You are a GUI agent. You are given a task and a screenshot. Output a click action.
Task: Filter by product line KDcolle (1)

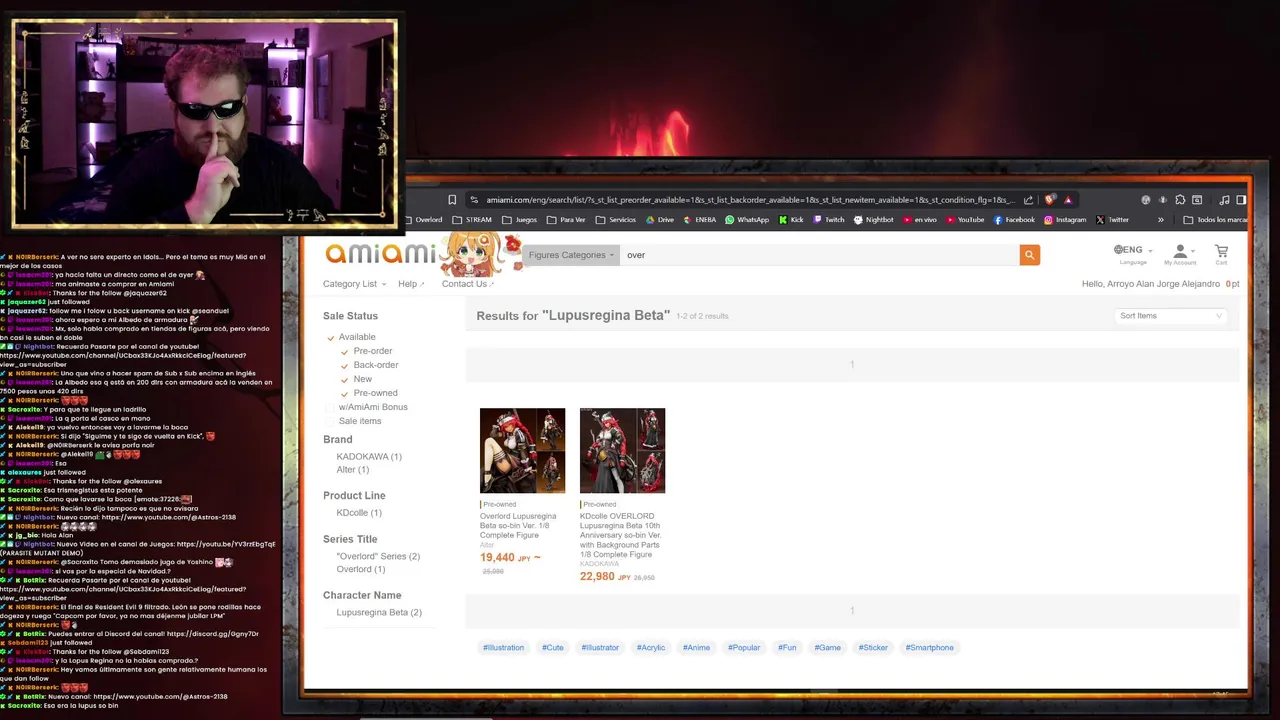click(x=359, y=513)
